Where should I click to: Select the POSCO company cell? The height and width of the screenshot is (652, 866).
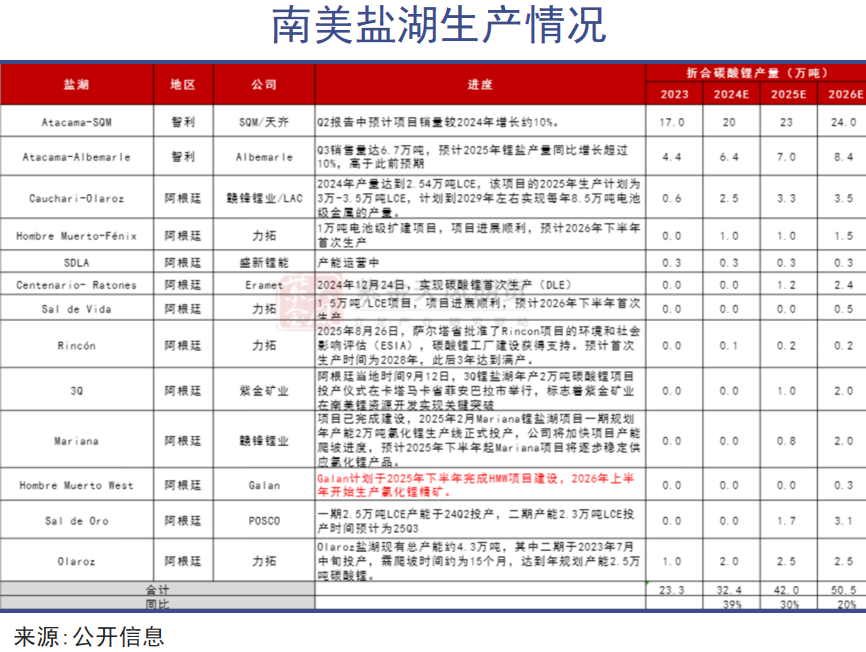pos(264,521)
